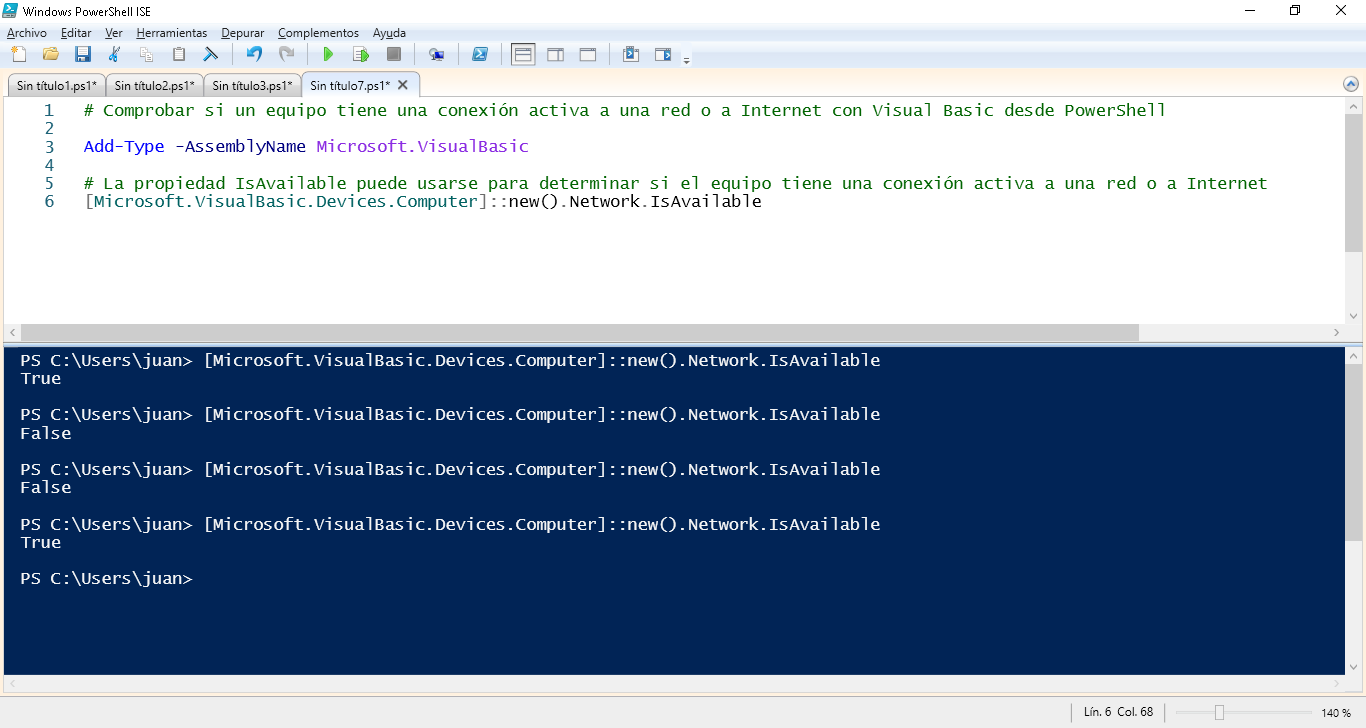Launch PowerShell.exe from the toolbar
Viewport: 1366px width, 728px height.
coord(480,54)
